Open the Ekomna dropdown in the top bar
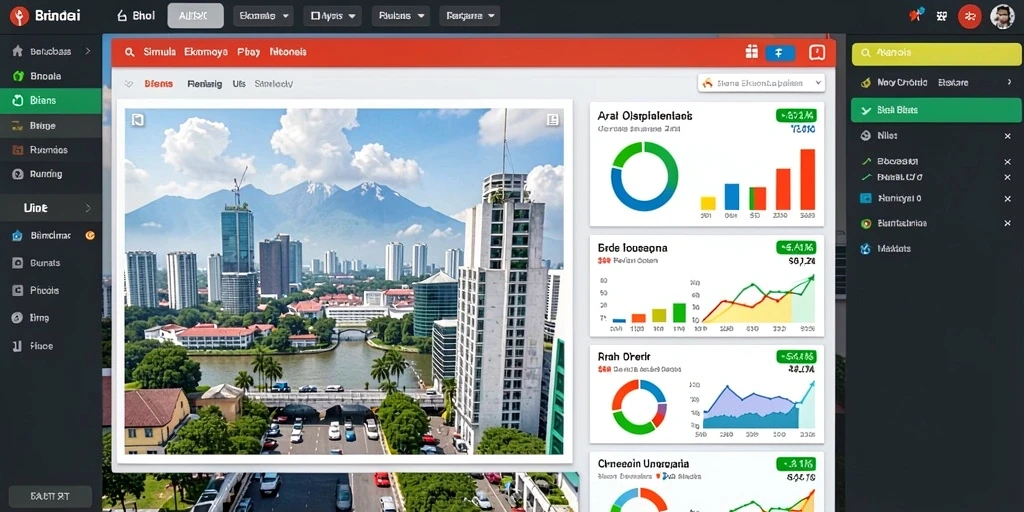 pos(263,16)
